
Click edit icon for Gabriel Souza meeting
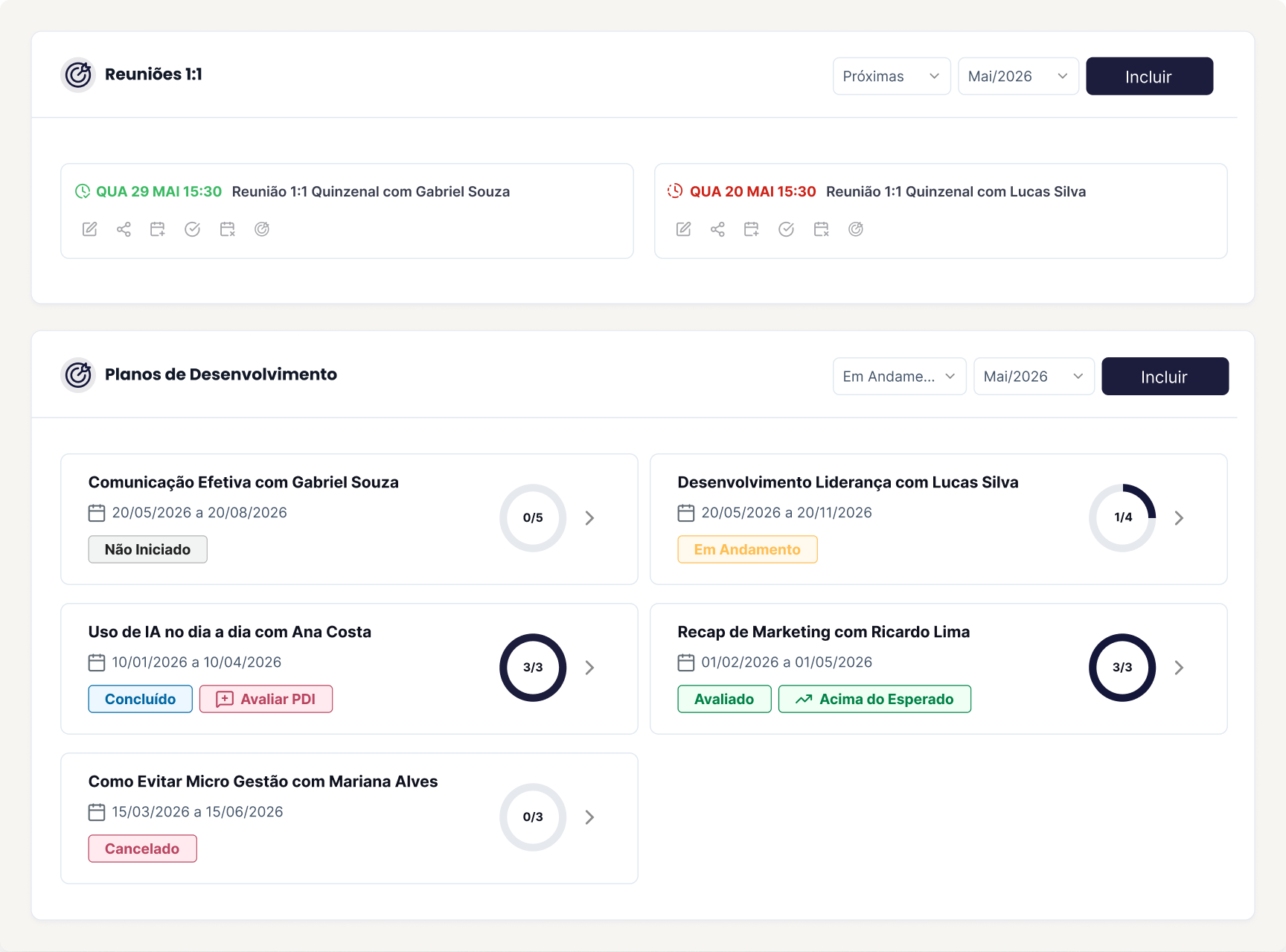pyautogui.click(x=89, y=229)
